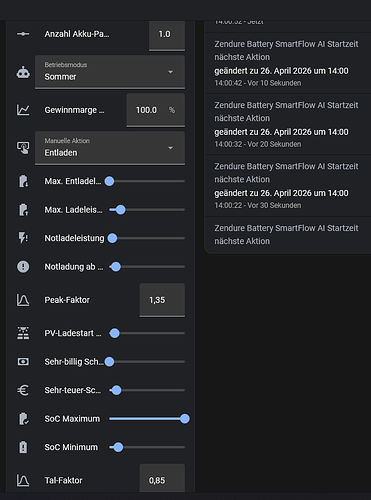
Task: Open the logbook entry from 14:00:32 - Vor 20 Sekunden
Action: [x=287, y=124]
